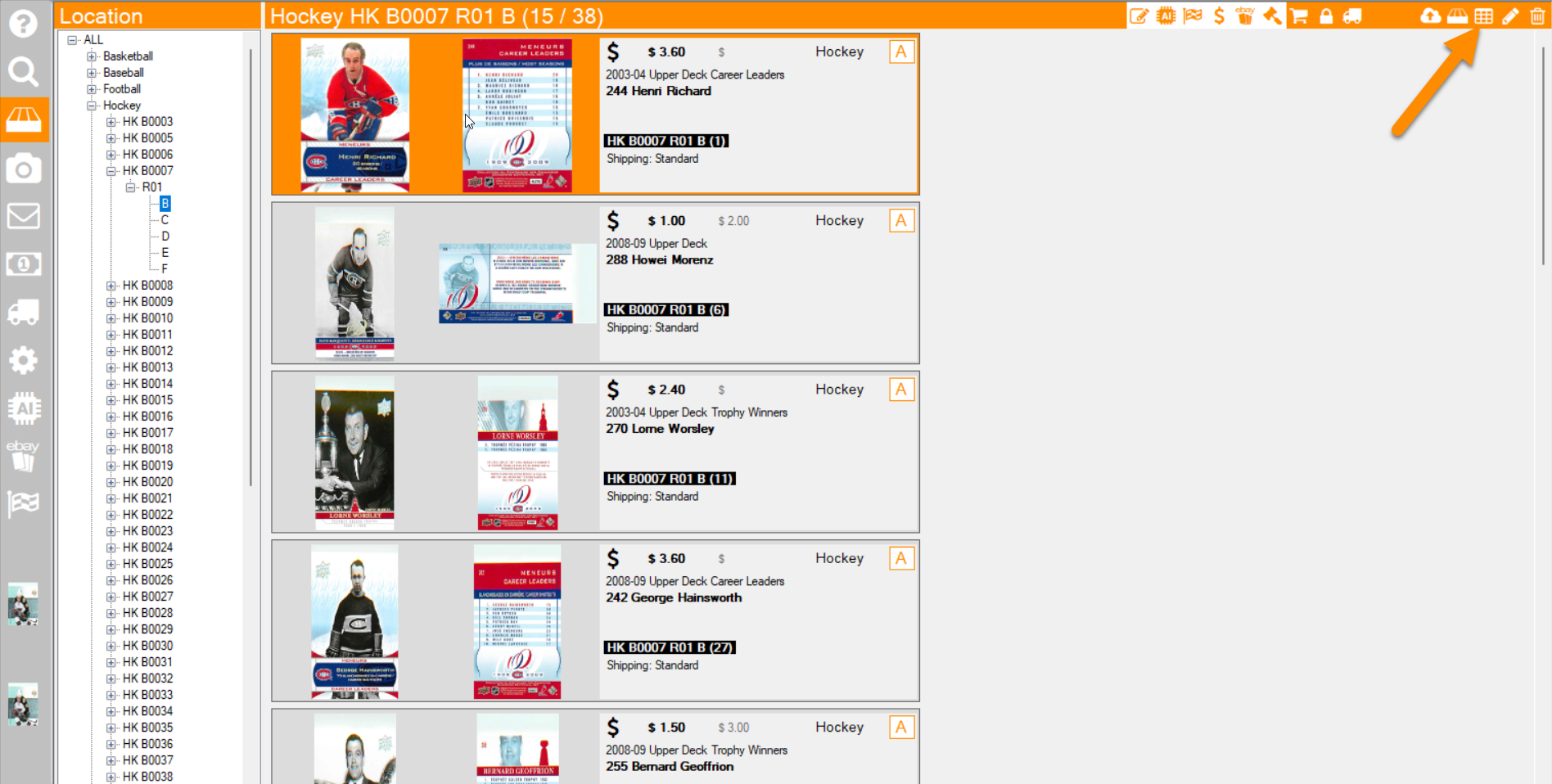Screen dimensions: 1552x784
Task: Select the inventory box sidebar icon
Action: click(x=24, y=119)
